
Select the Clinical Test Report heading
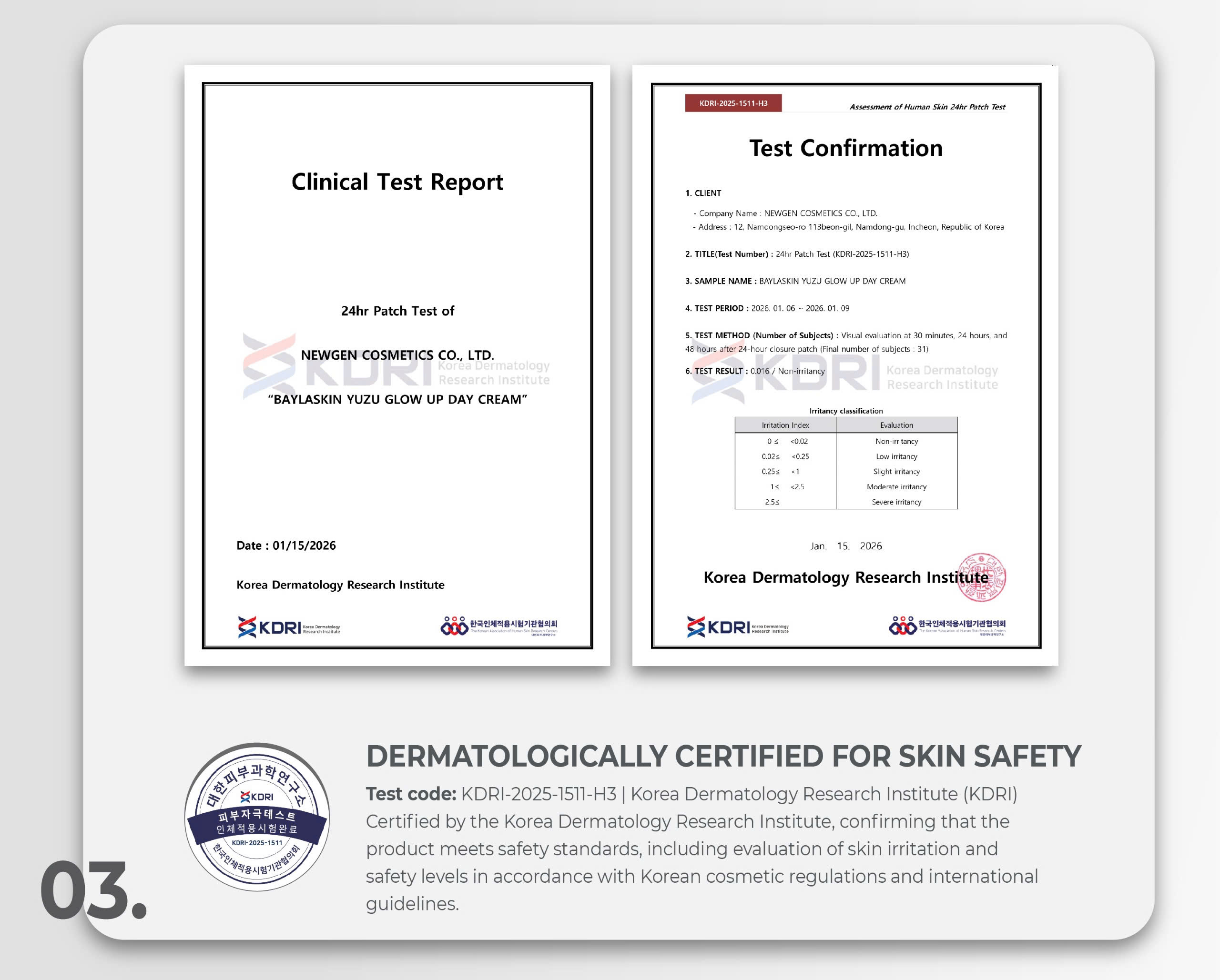coord(397,182)
